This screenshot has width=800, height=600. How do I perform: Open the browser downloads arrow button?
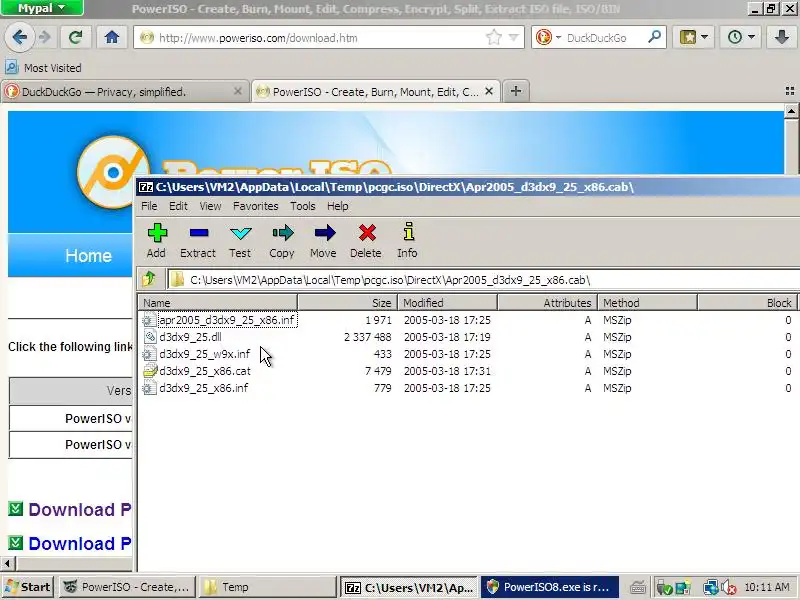tap(782, 37)
